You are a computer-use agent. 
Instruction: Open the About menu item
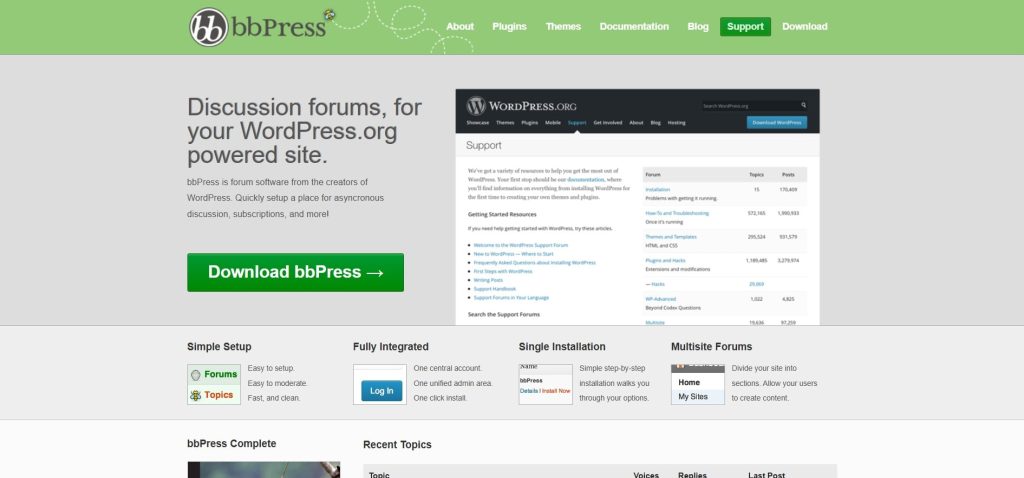click(460, 27)
